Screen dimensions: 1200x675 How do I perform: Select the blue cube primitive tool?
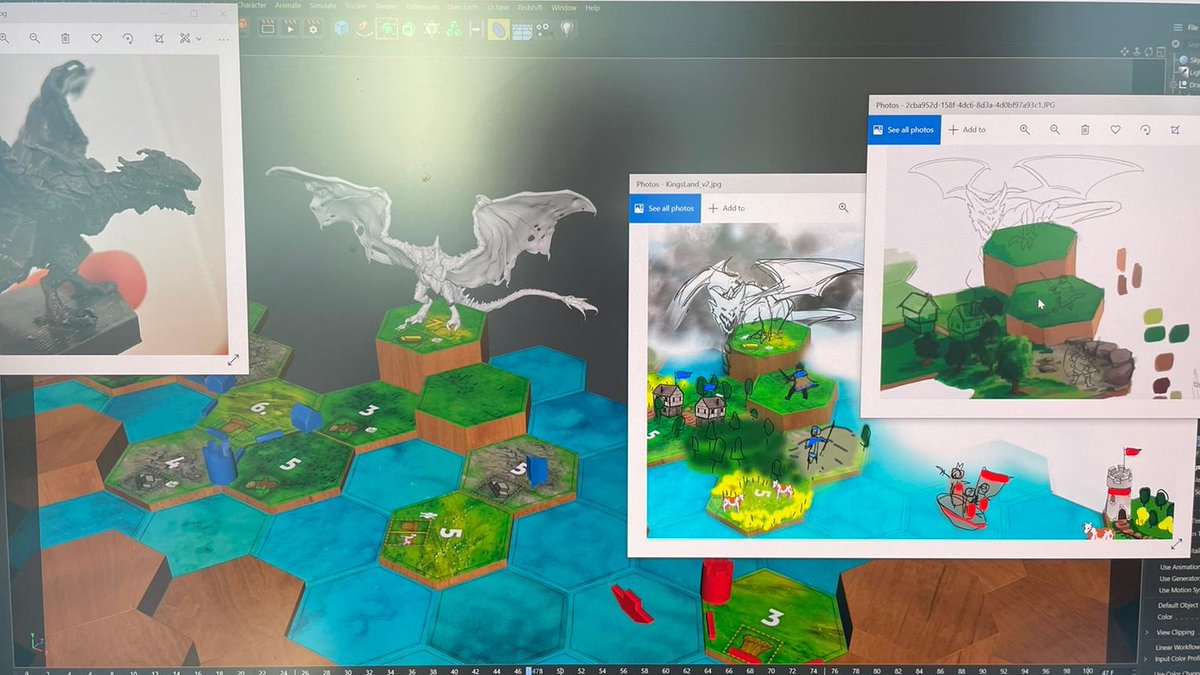342,29
